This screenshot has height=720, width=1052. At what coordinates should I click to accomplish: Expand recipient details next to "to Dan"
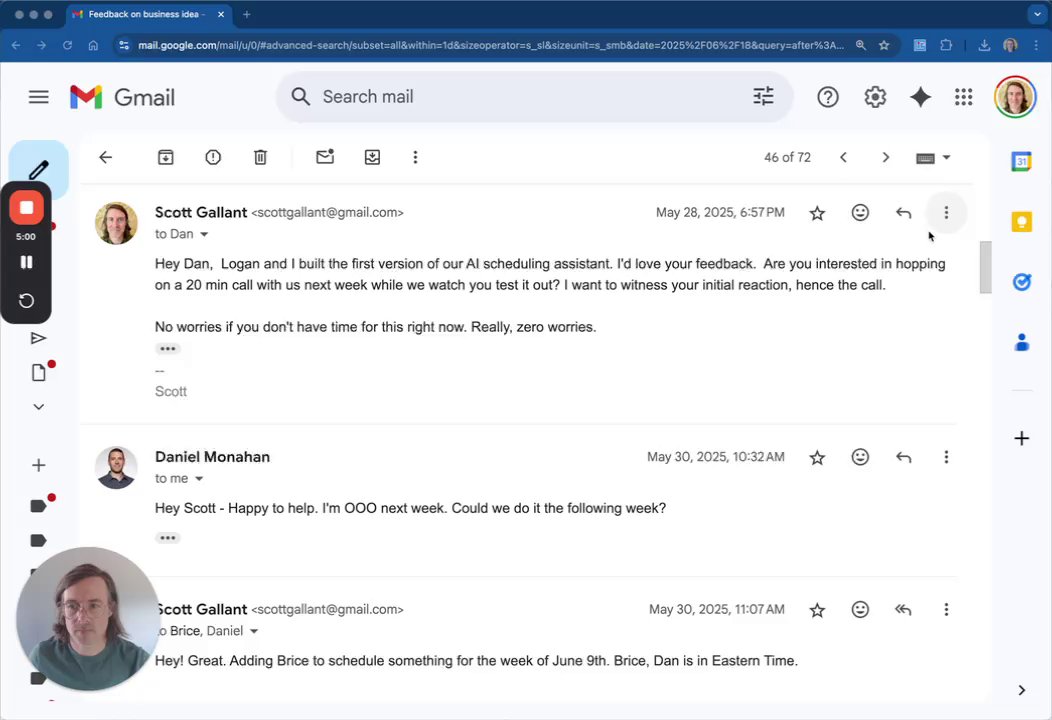tap(204, 234)
